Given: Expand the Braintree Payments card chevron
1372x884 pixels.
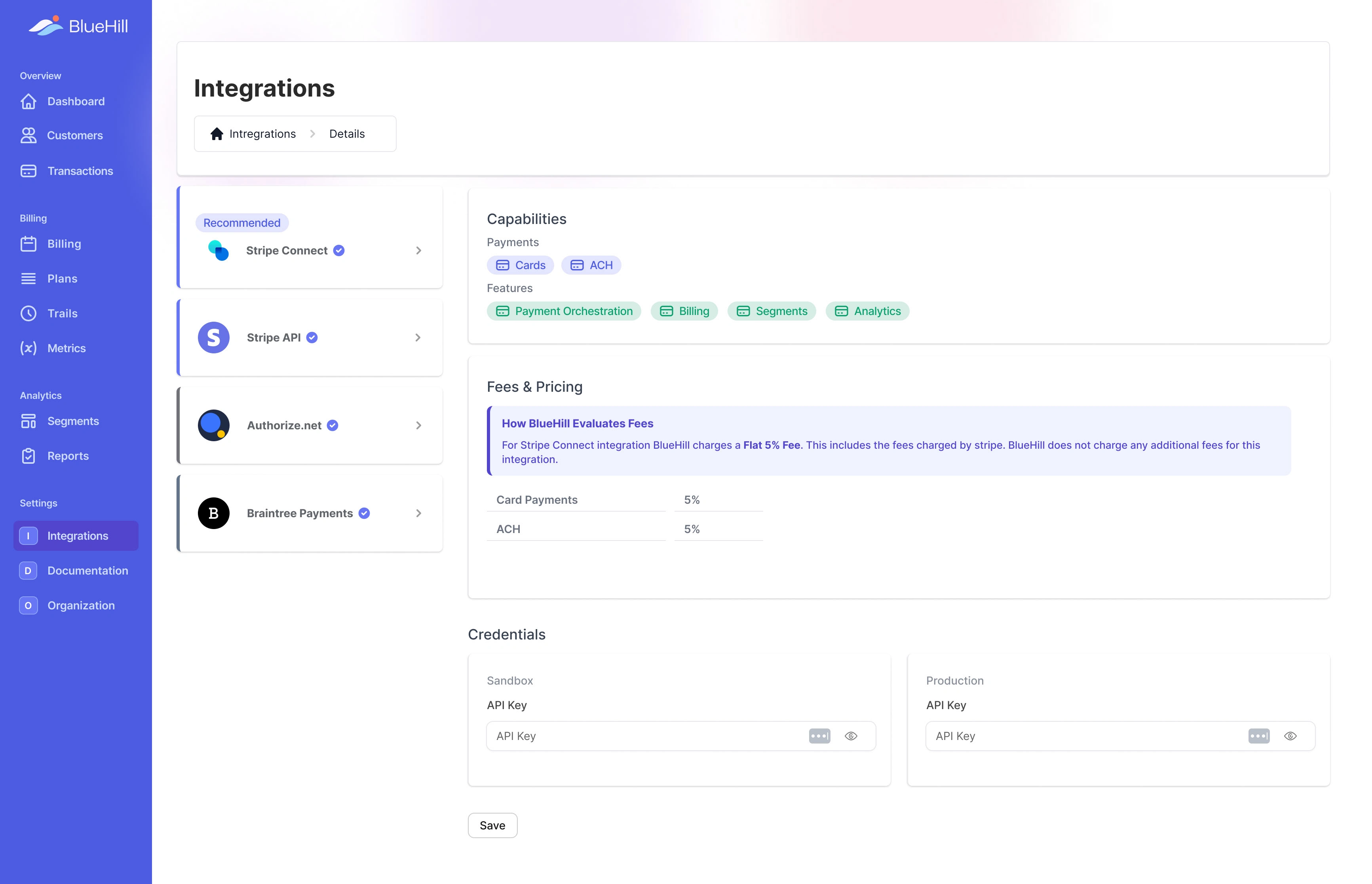Looking at the screenshot, I should pos(418,513).
